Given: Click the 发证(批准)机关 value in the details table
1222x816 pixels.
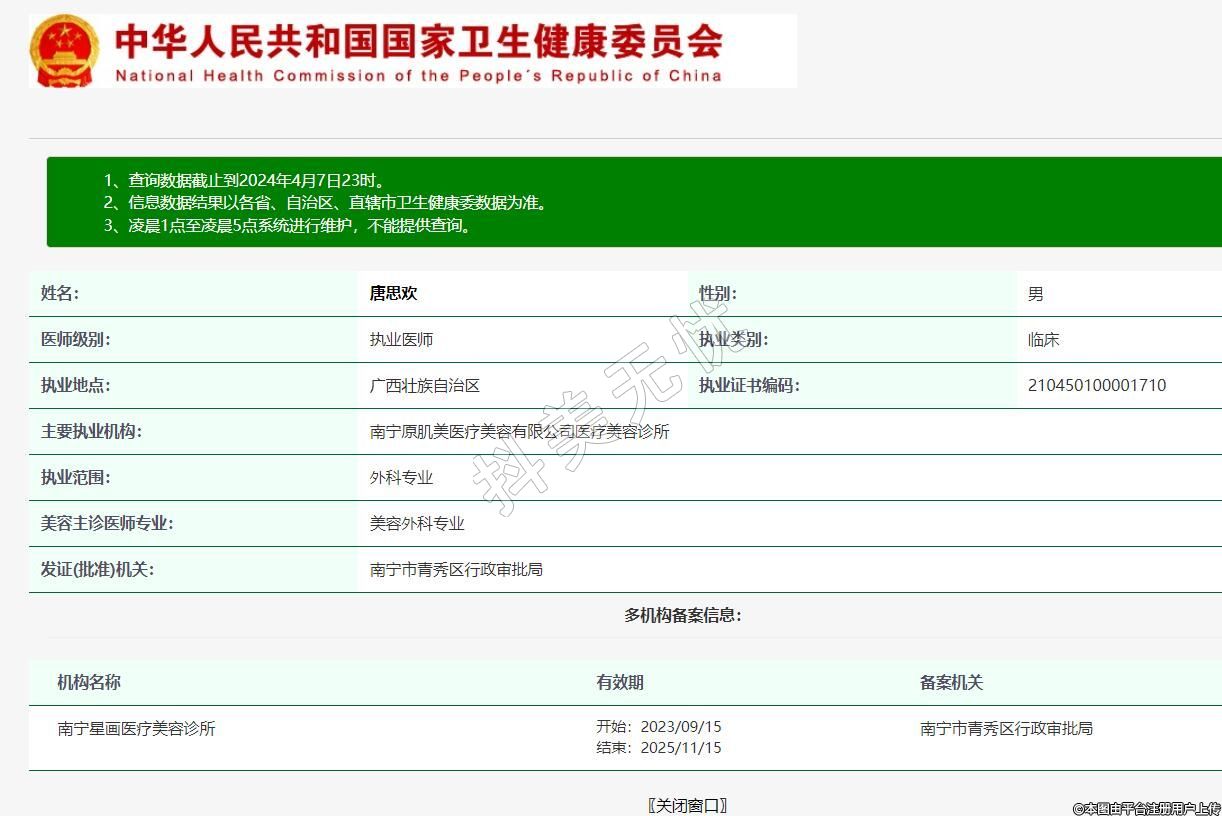Looking at the screenshot, I should 456,570.
